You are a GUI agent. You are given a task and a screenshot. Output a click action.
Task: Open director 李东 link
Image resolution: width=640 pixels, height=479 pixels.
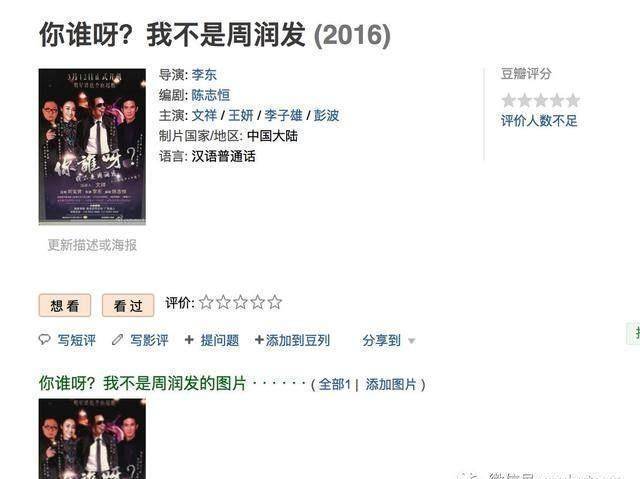tap(204, 75)
